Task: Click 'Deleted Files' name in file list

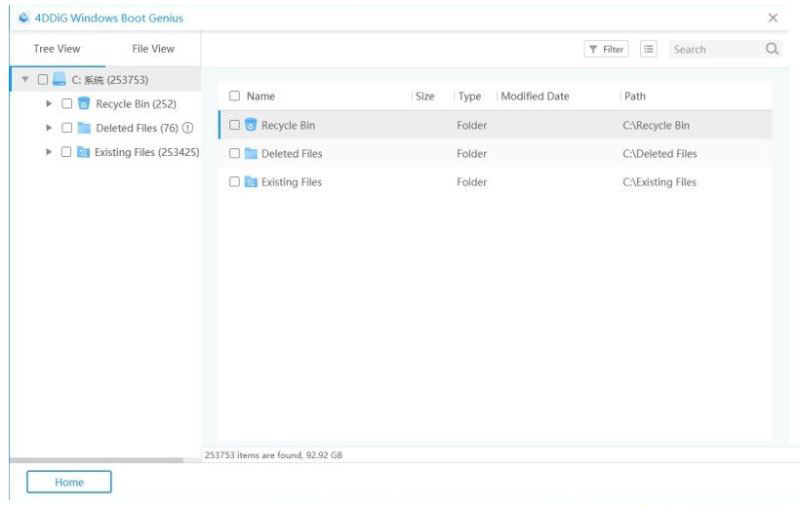Action: pos(291,154)
